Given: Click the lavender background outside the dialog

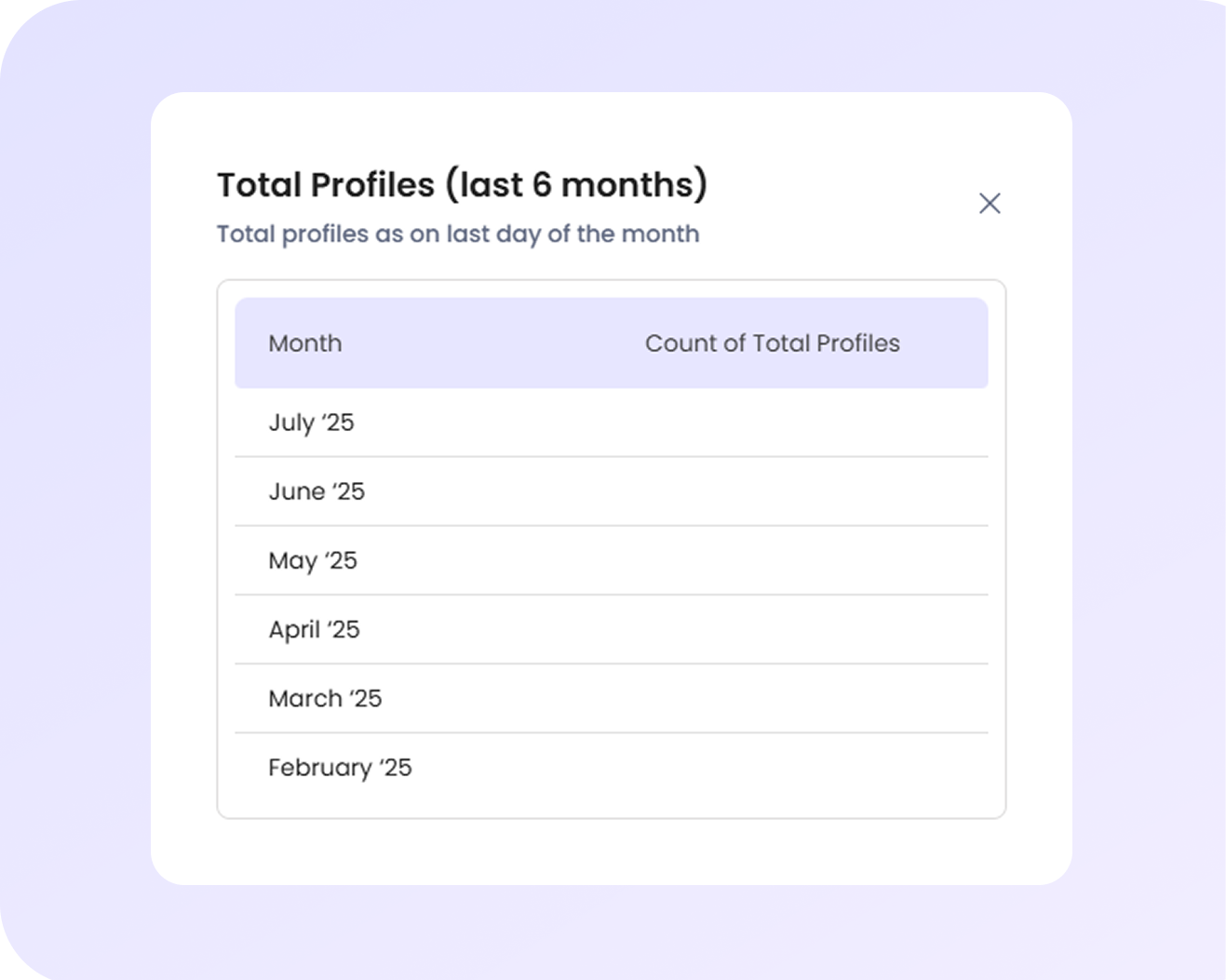Looking at the screenshot, I should pos(74,465).
